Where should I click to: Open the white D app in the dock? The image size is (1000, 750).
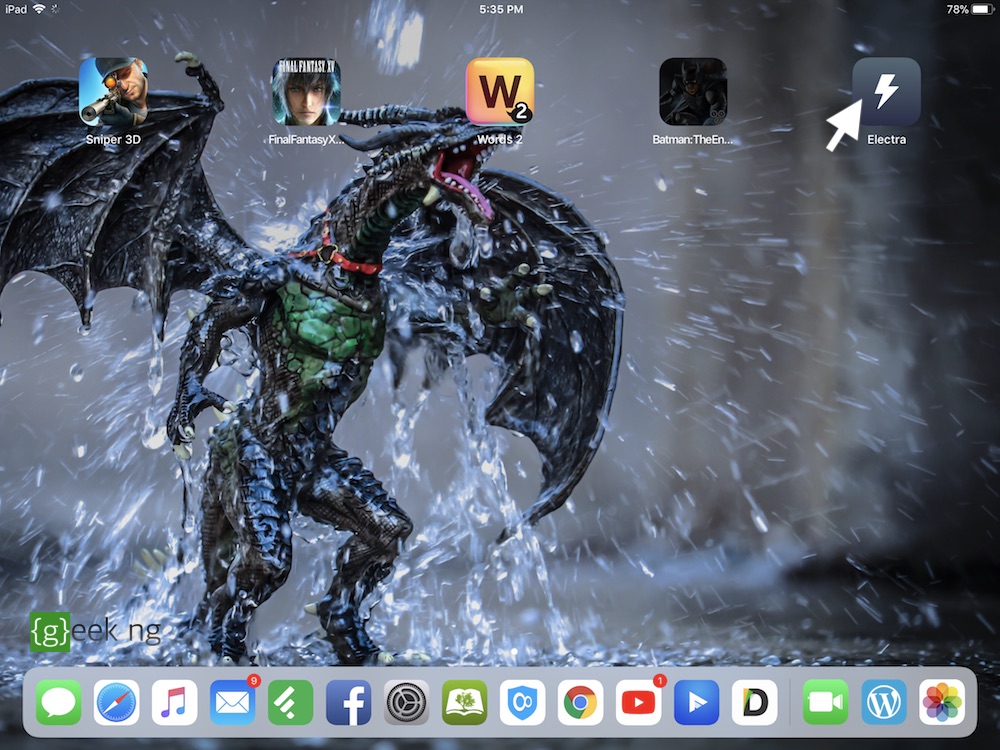point(754,702)
